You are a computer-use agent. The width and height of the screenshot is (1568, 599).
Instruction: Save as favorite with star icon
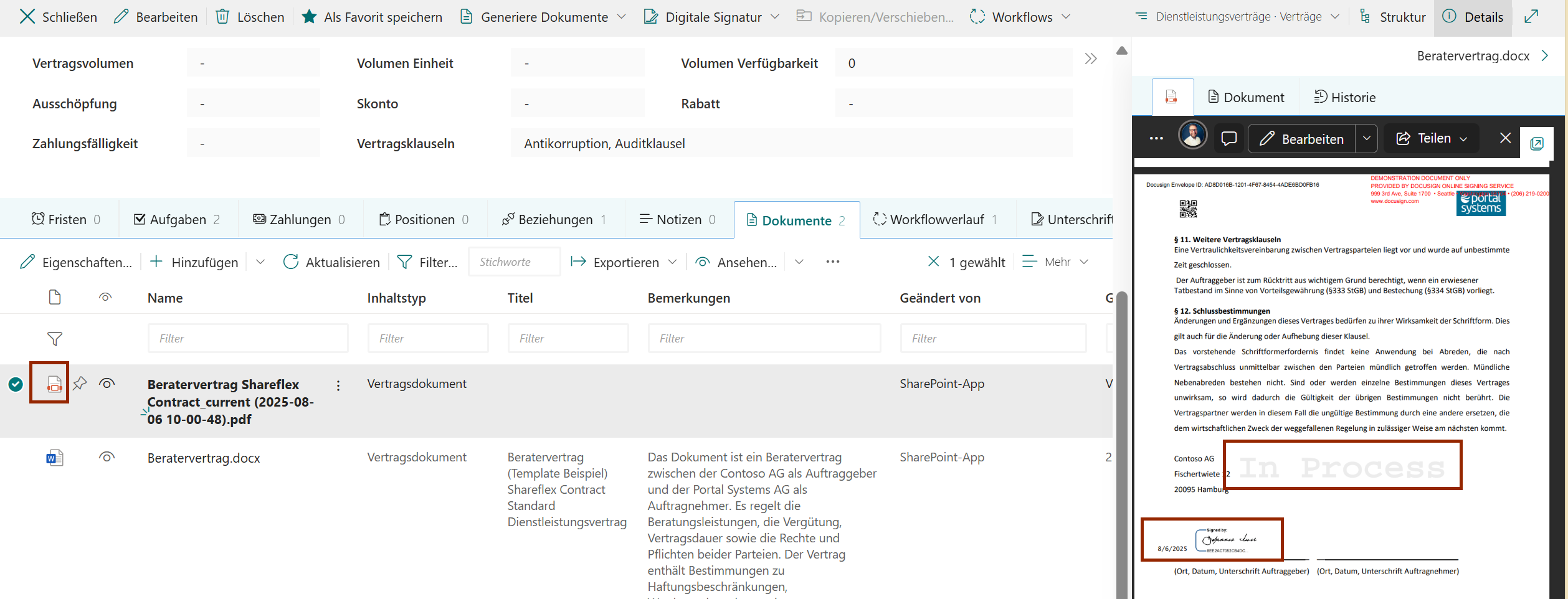pyautogui.click(x=309, y=17)
